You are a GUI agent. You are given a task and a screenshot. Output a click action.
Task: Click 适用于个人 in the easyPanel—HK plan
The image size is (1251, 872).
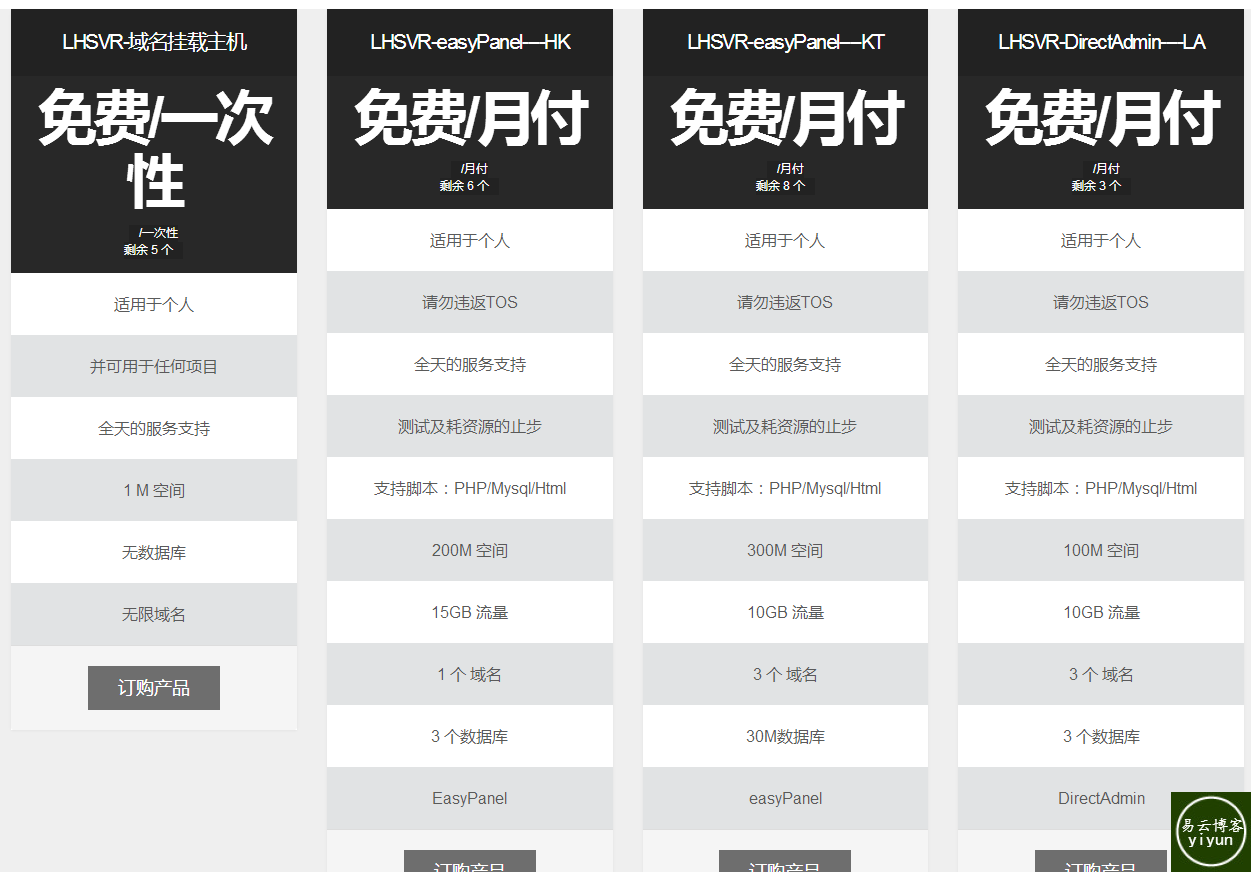[470, 240]
